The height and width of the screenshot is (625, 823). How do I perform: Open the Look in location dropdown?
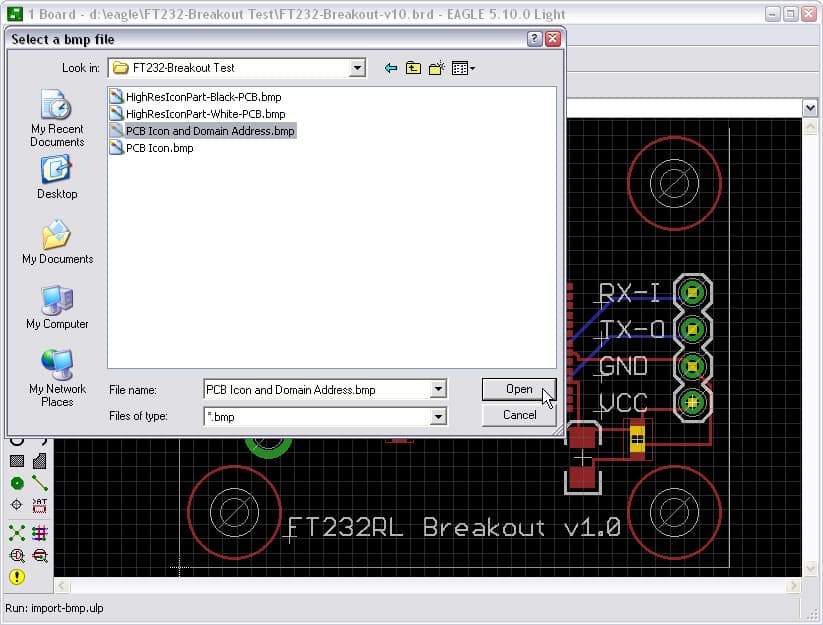[357, 68]
